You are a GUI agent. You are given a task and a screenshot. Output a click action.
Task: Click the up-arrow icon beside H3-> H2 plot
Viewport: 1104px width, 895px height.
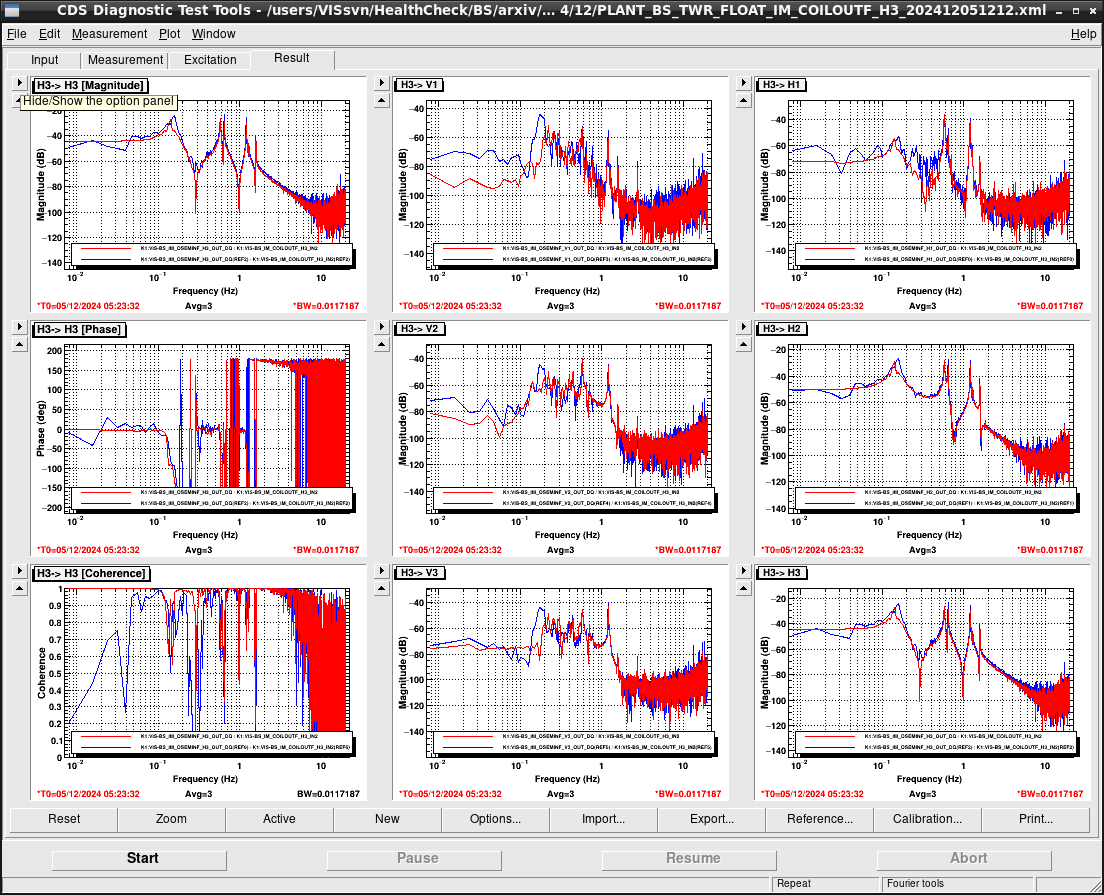(x=744, y=344)
